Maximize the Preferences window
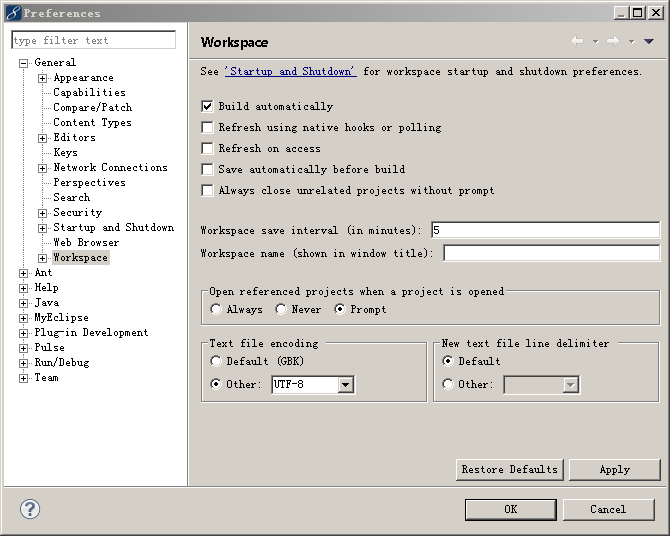 [637, 12]
